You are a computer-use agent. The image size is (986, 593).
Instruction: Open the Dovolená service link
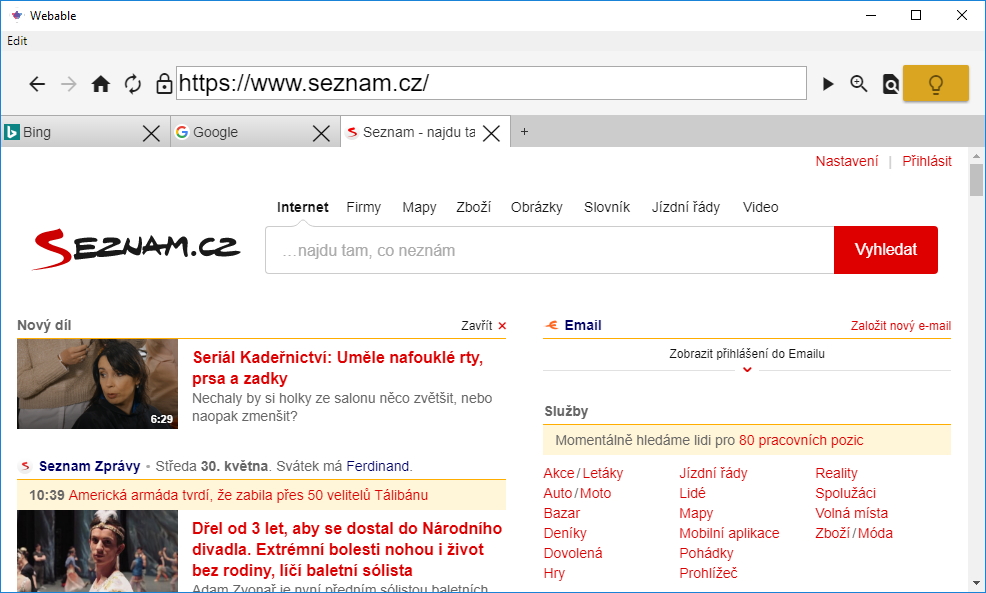[x=573, y=553]
